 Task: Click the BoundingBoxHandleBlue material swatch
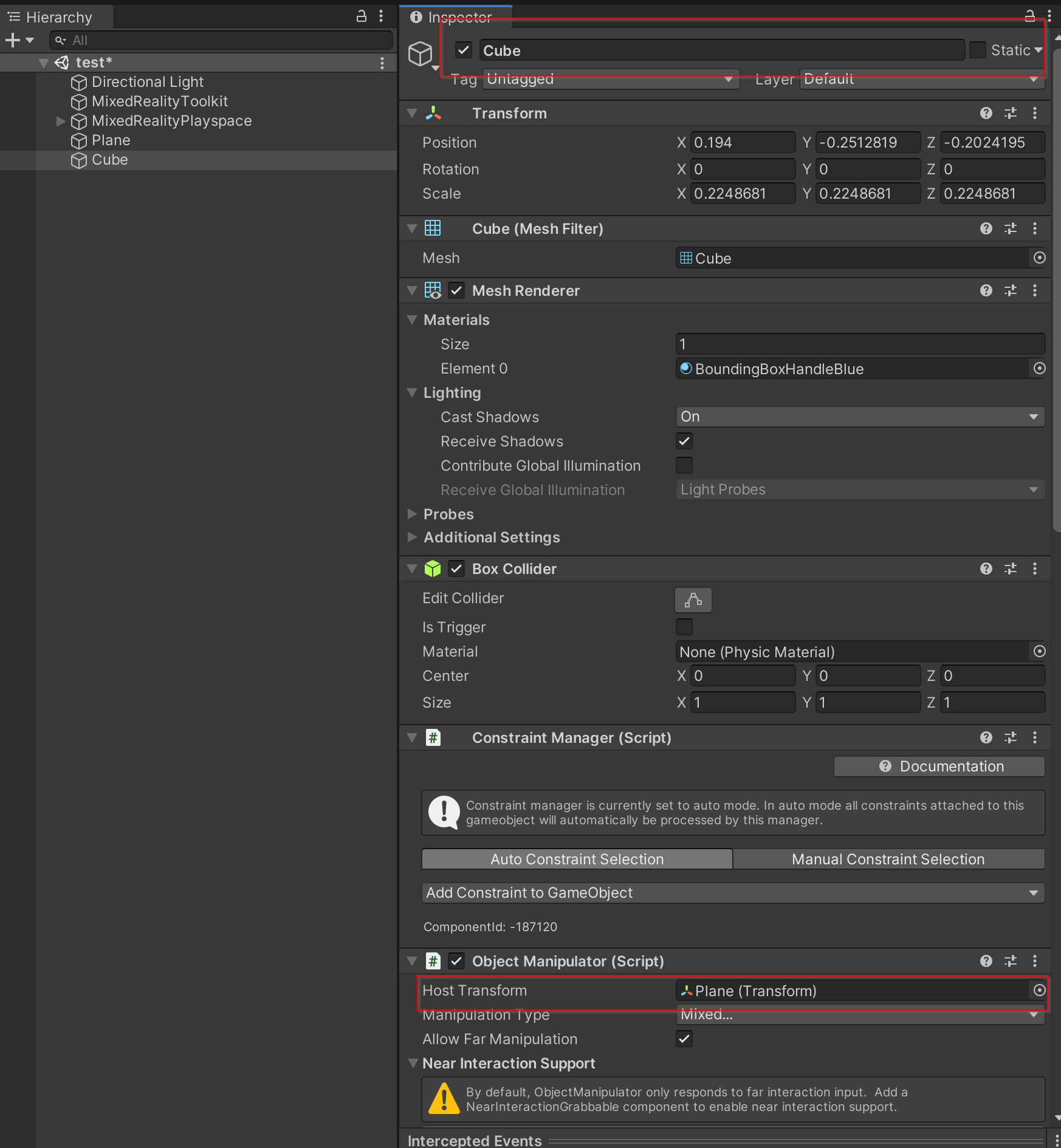coord(686,369)
